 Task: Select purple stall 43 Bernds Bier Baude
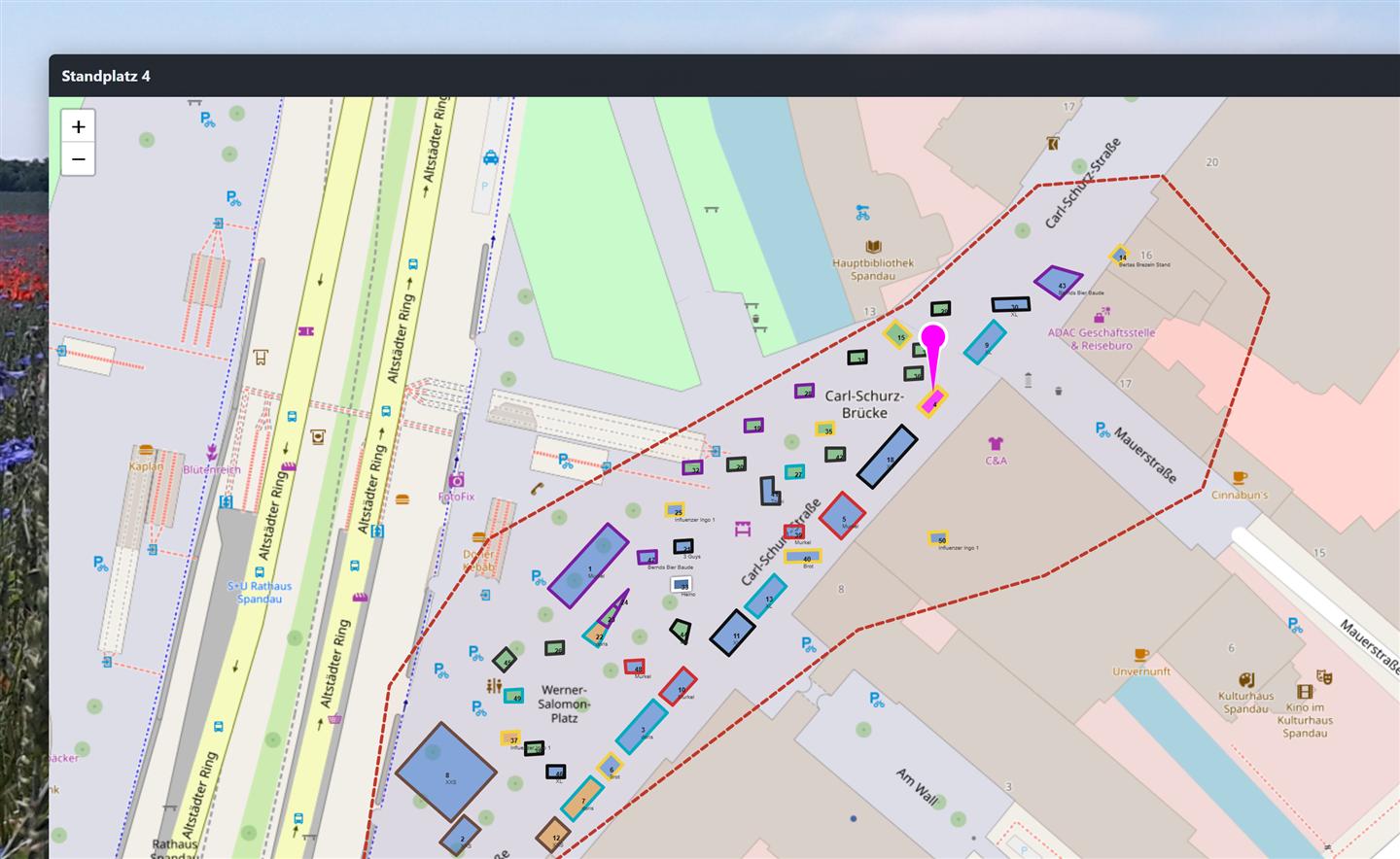click(1059, 282)
